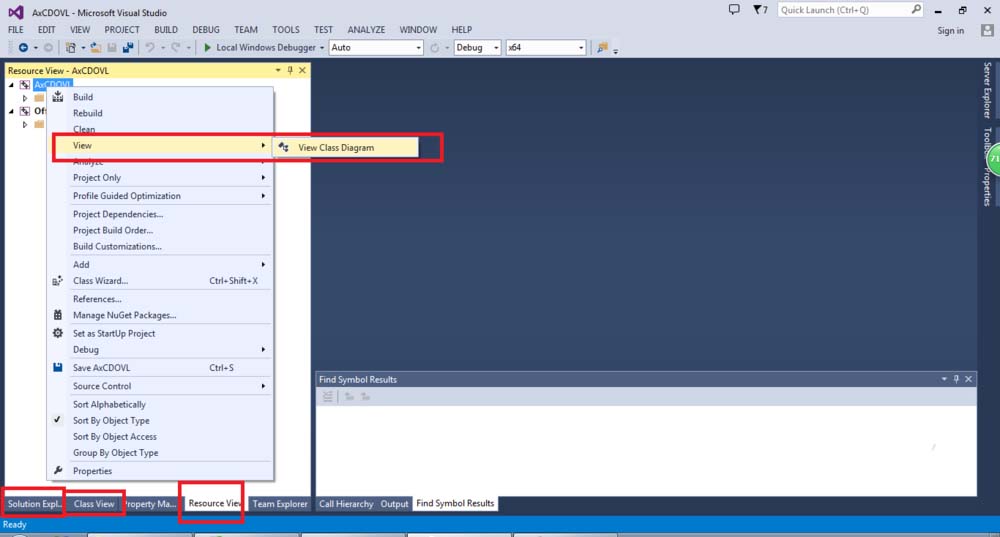Click the Undo toolbar icon
The width and height of the screenshot is (1000, 537).
pos(149,48)
